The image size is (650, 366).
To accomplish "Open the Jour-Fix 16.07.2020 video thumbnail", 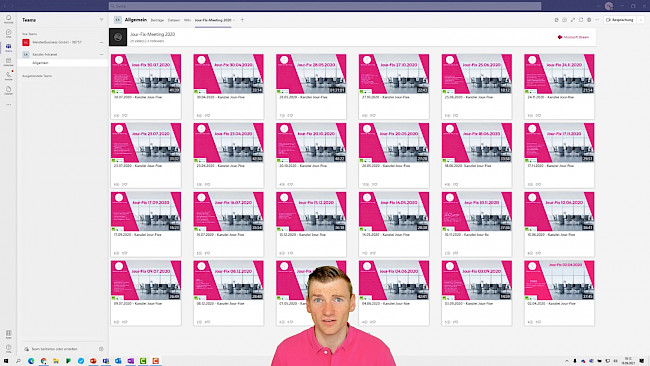I will click(x=228, y=211).
